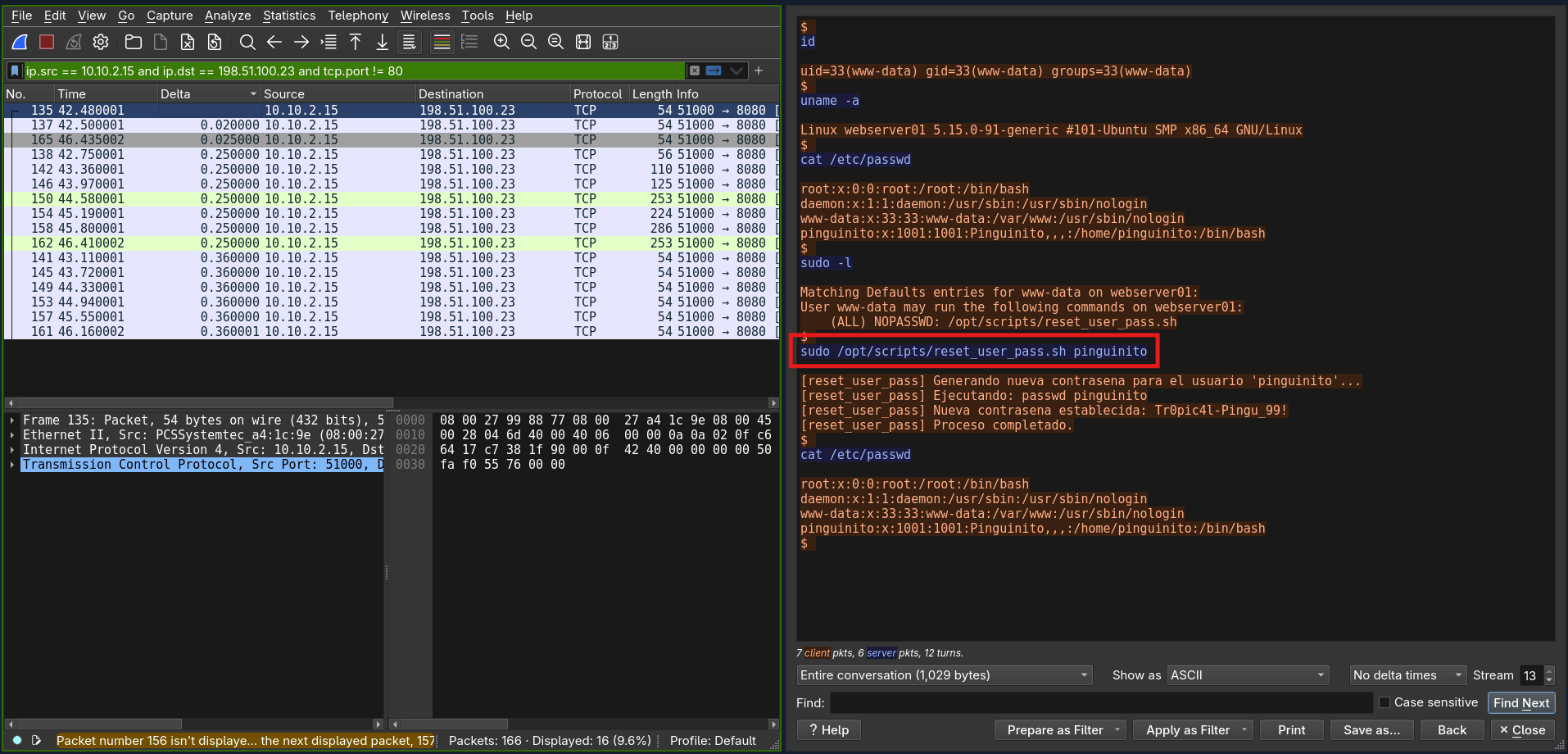The height and width of the screenshot is (754, 1568).
Task: Click the Find Next button
Action: point(1521,703)
